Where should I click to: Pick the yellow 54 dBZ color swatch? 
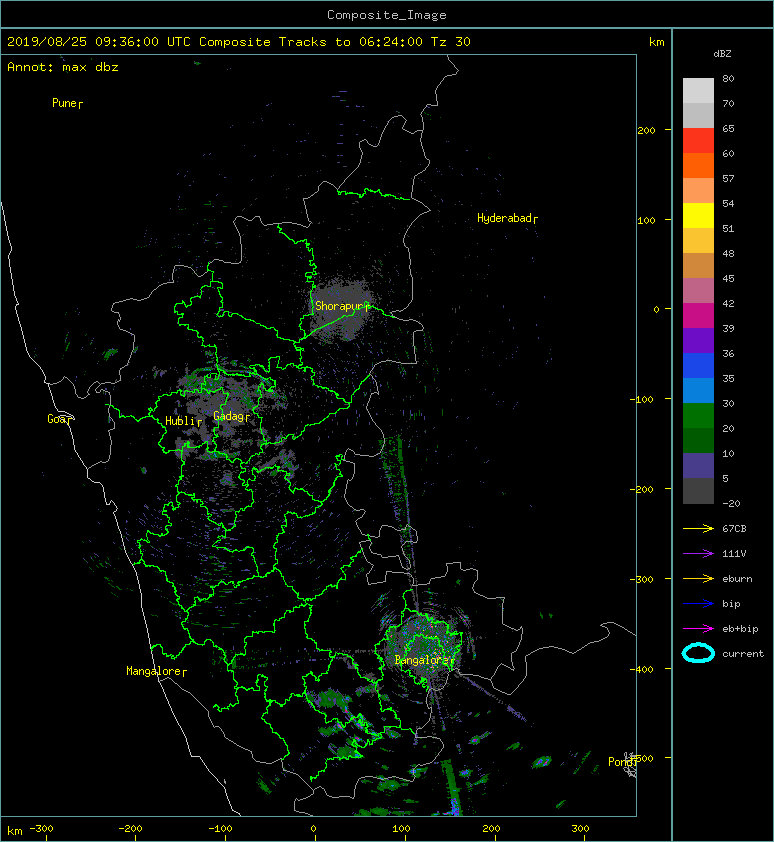pyautogui.click(x=698, y=215)
